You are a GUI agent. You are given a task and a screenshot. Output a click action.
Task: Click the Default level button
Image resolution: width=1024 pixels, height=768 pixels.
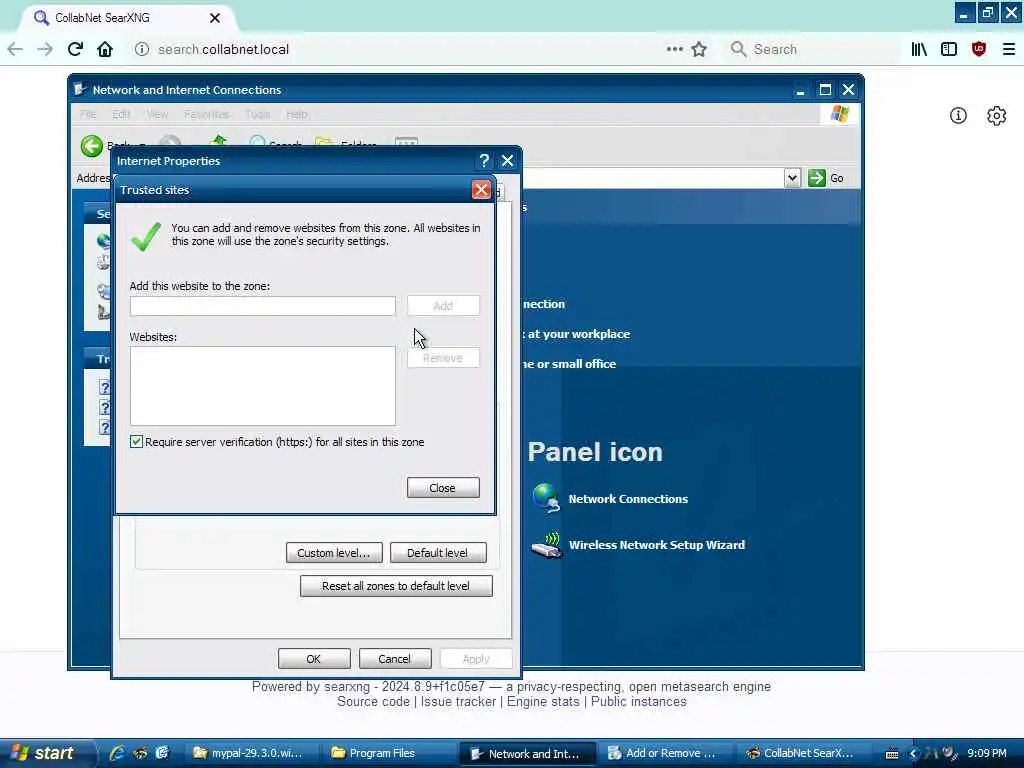(x=438, y=552)
